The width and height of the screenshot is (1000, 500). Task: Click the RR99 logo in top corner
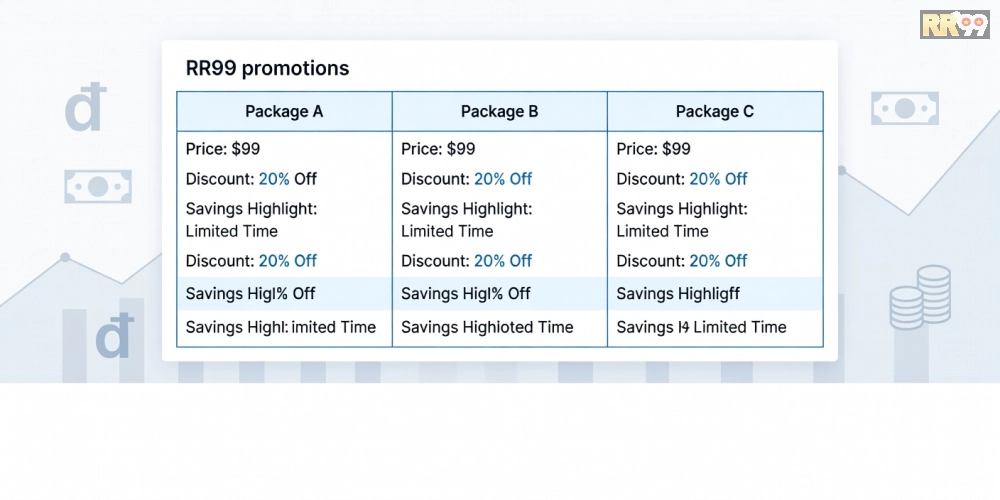coord(955,24)
